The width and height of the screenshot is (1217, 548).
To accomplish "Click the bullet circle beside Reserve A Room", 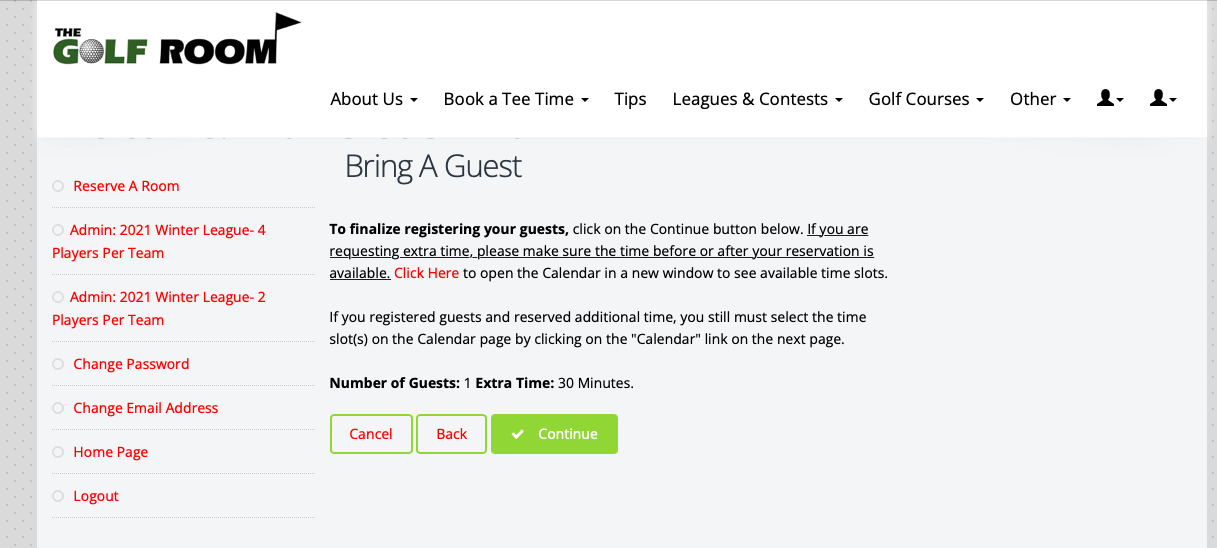I will (x=58, y=186).
